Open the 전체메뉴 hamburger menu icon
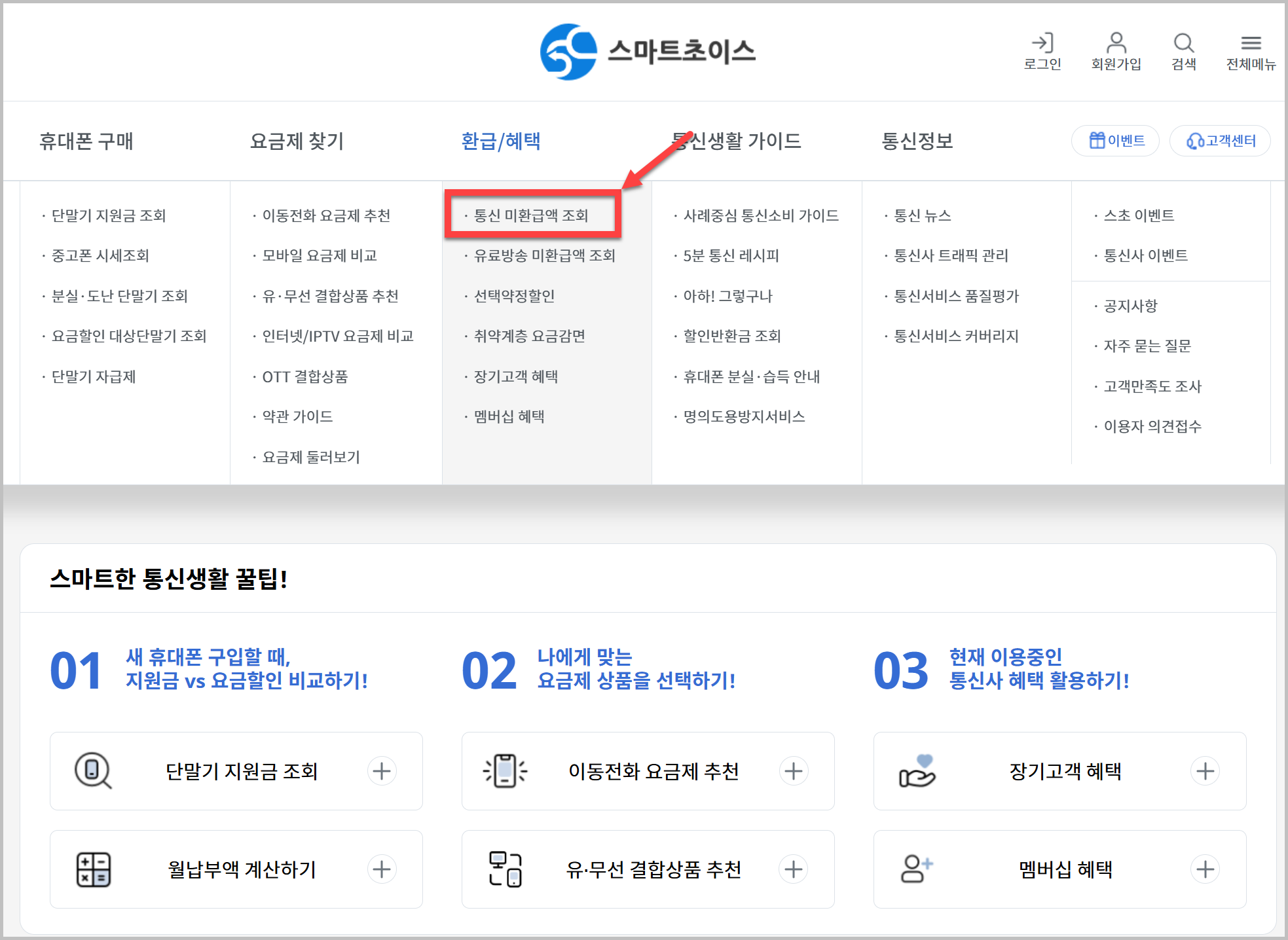The image size is (1288, 940). point(1251,43)
